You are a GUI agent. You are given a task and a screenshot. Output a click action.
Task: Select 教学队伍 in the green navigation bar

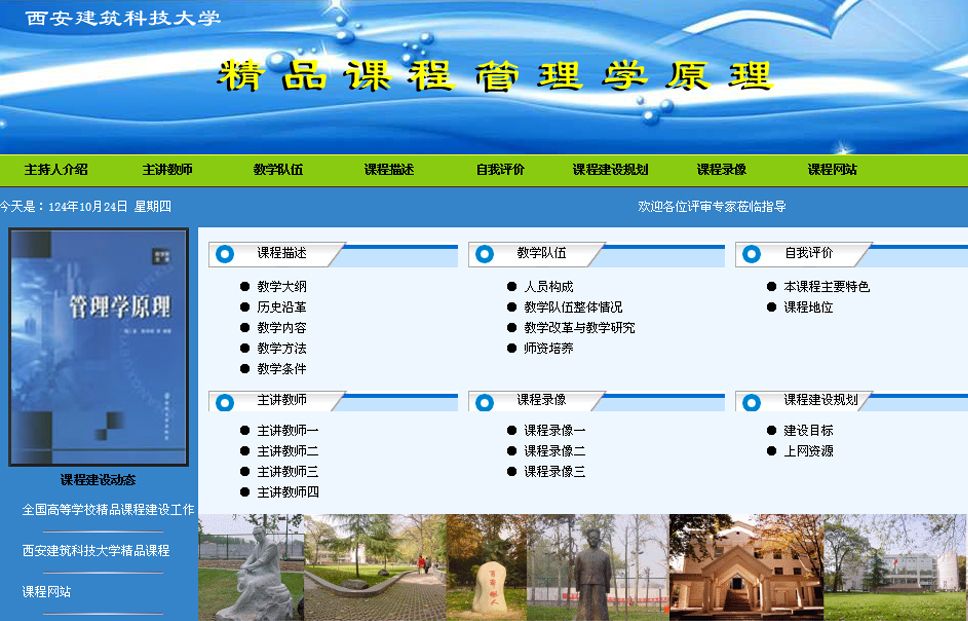[x=278, y=170]
